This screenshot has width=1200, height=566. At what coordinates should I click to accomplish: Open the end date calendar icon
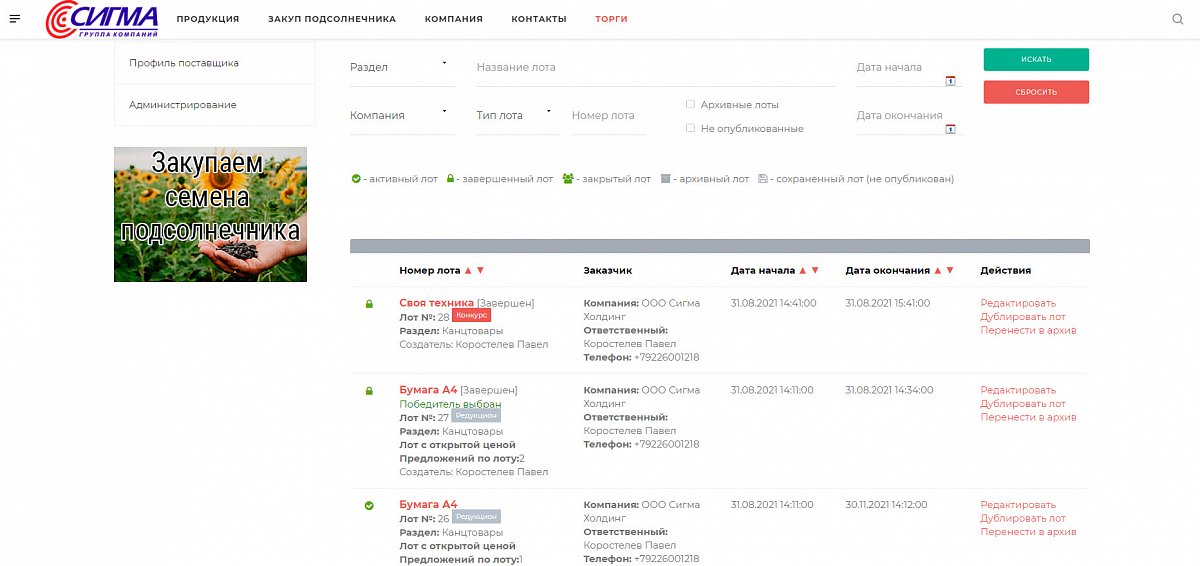click(x=950, y=129)
